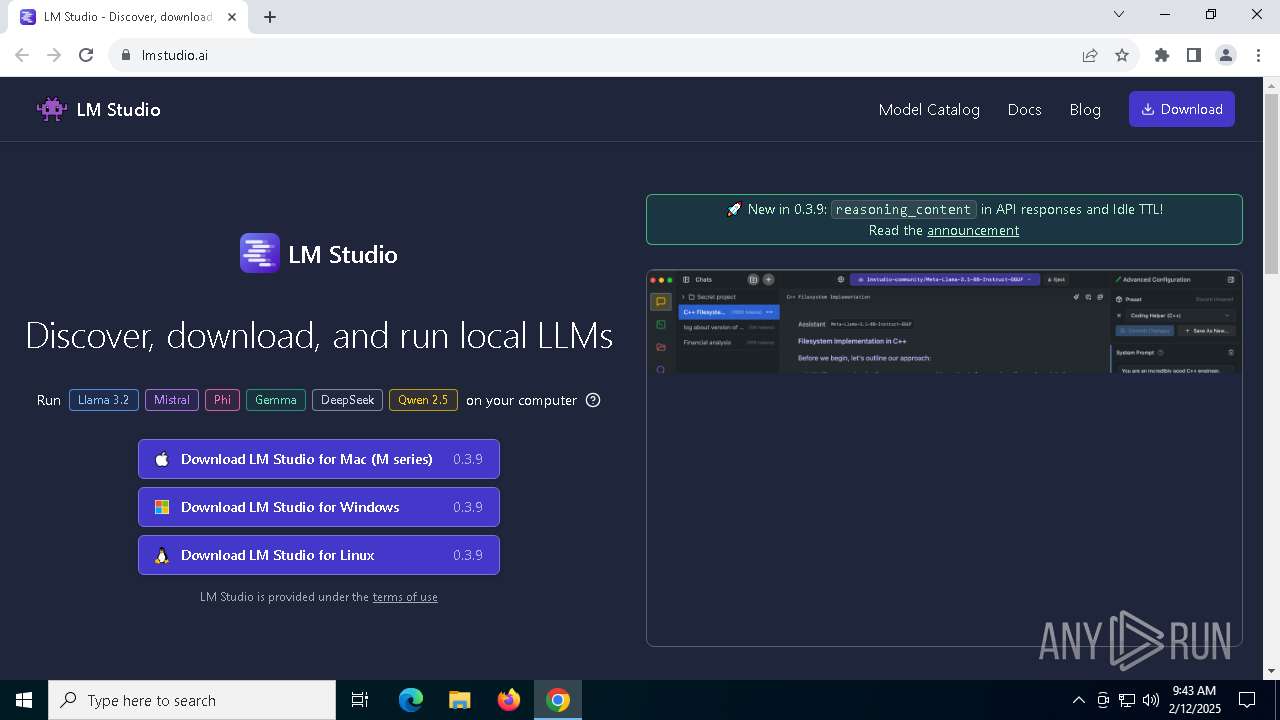This screenshot has width=1280, height=720.
Task: Select the Phi model tag
Action: (x=222, y=400)
